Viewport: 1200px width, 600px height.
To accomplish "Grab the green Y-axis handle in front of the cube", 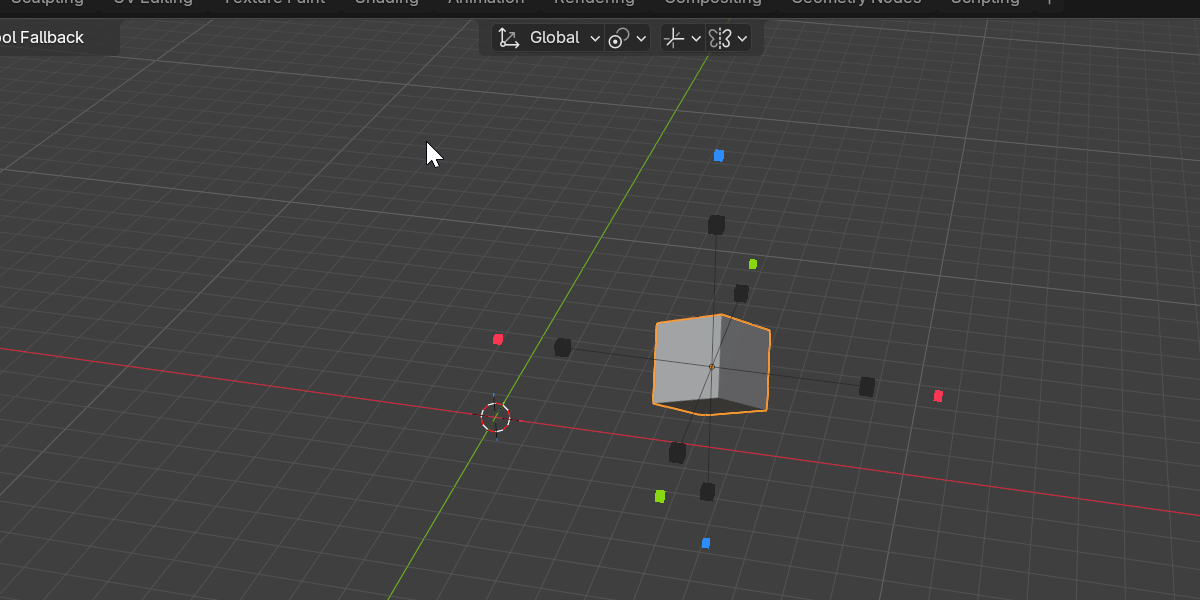I will [660, 496].
